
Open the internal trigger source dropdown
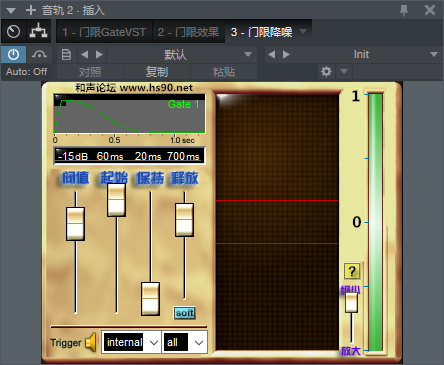pos(131,342)
